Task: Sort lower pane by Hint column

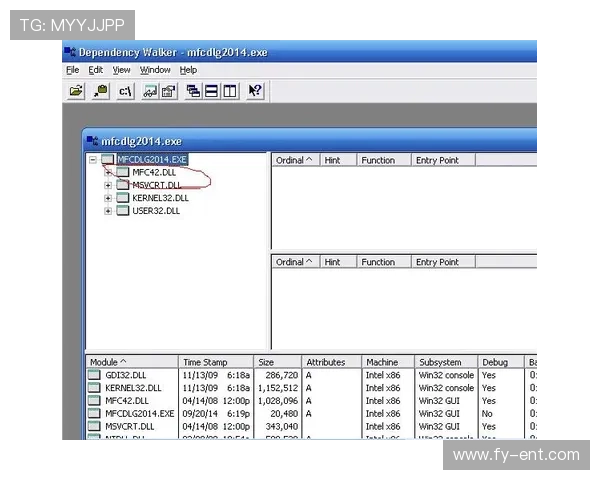Action: point(338,262)
